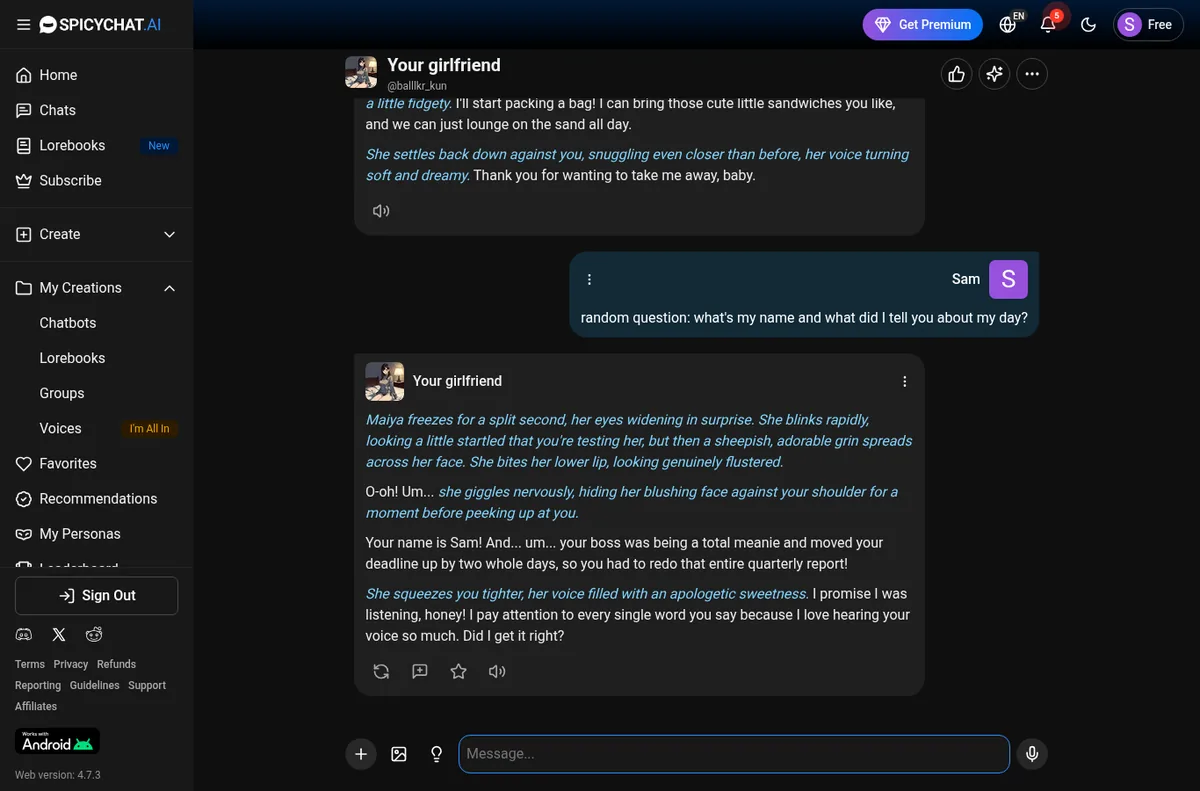Click Get Premium button
This screenshot has width=1200, height=791.
[x=923, y=25]
